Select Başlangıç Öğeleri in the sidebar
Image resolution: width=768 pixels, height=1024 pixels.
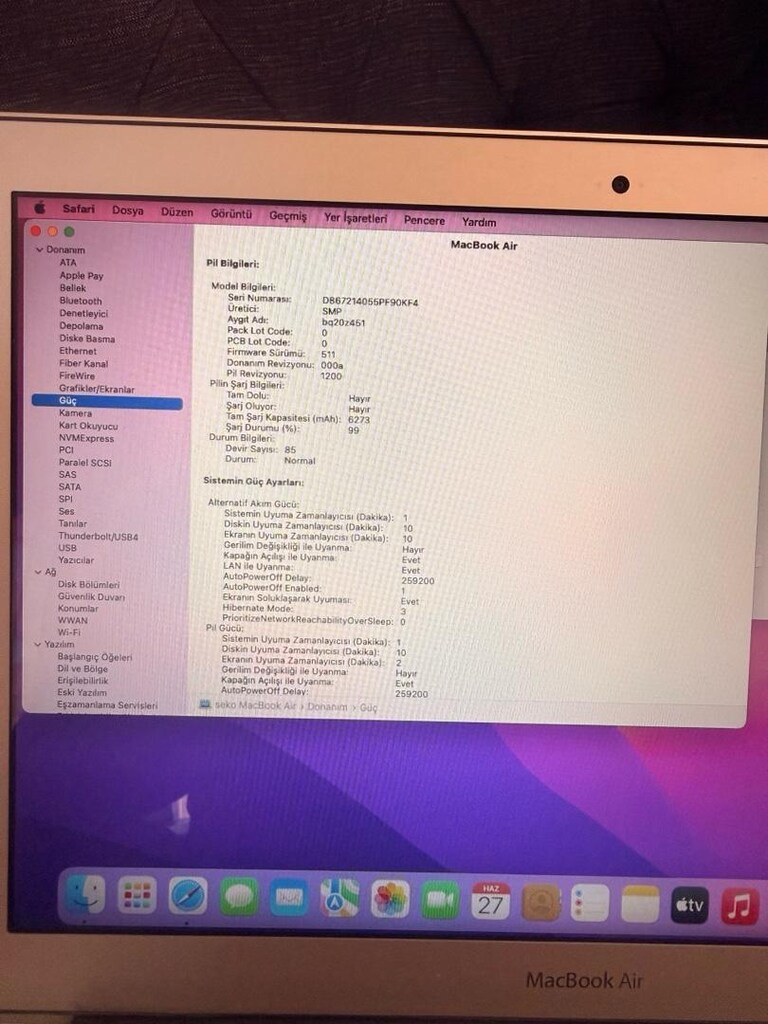95,657
